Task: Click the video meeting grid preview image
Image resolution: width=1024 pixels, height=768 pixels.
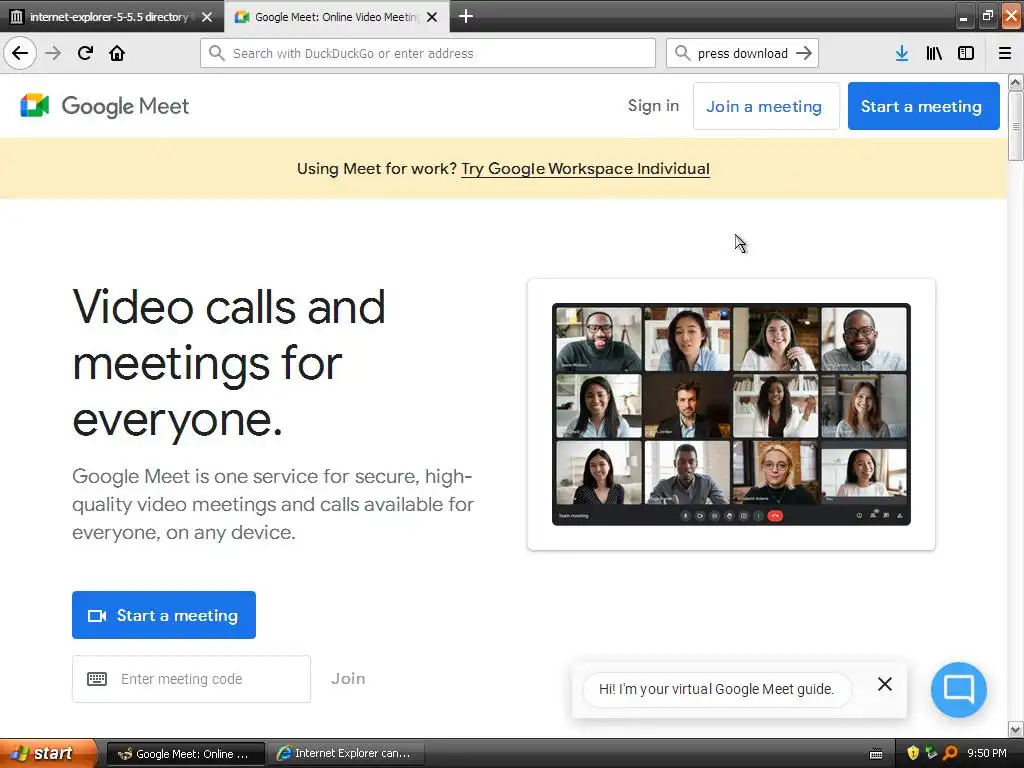Action: click(x=731, y=414)
